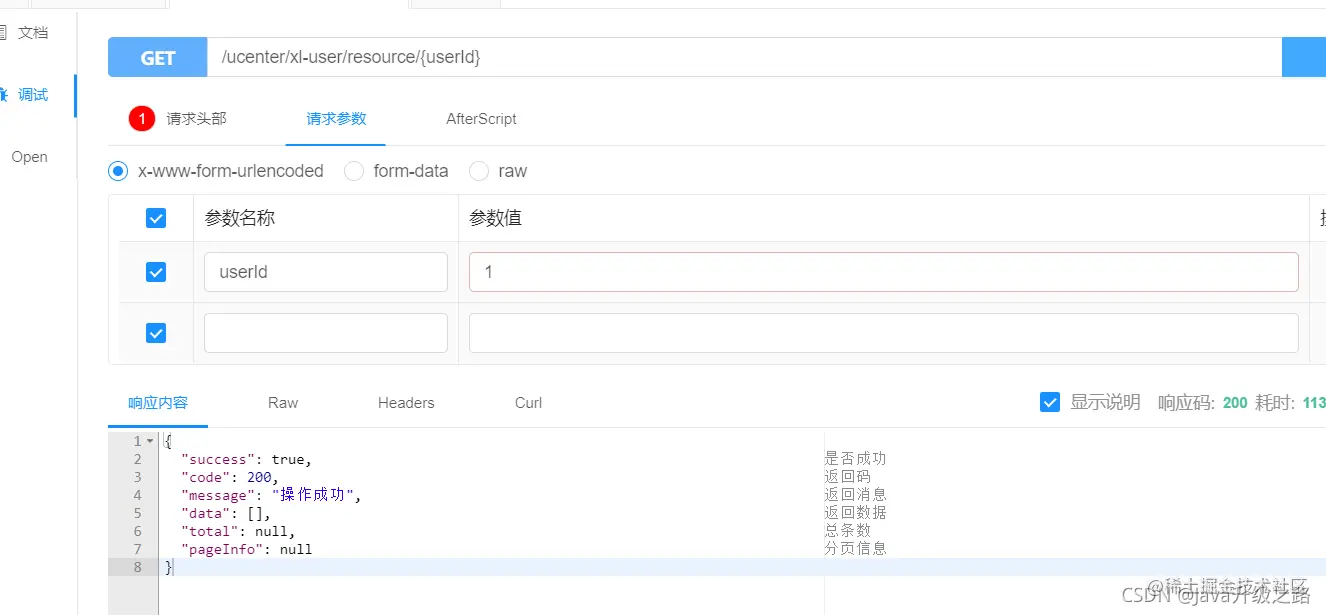Open the Curl response tab

click(529, 403)
